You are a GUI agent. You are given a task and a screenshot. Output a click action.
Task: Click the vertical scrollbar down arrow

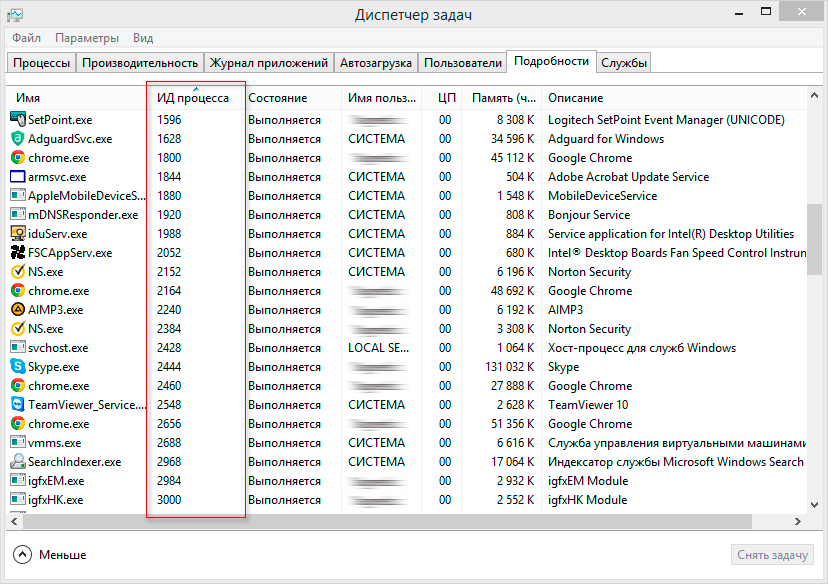(814, 505)
